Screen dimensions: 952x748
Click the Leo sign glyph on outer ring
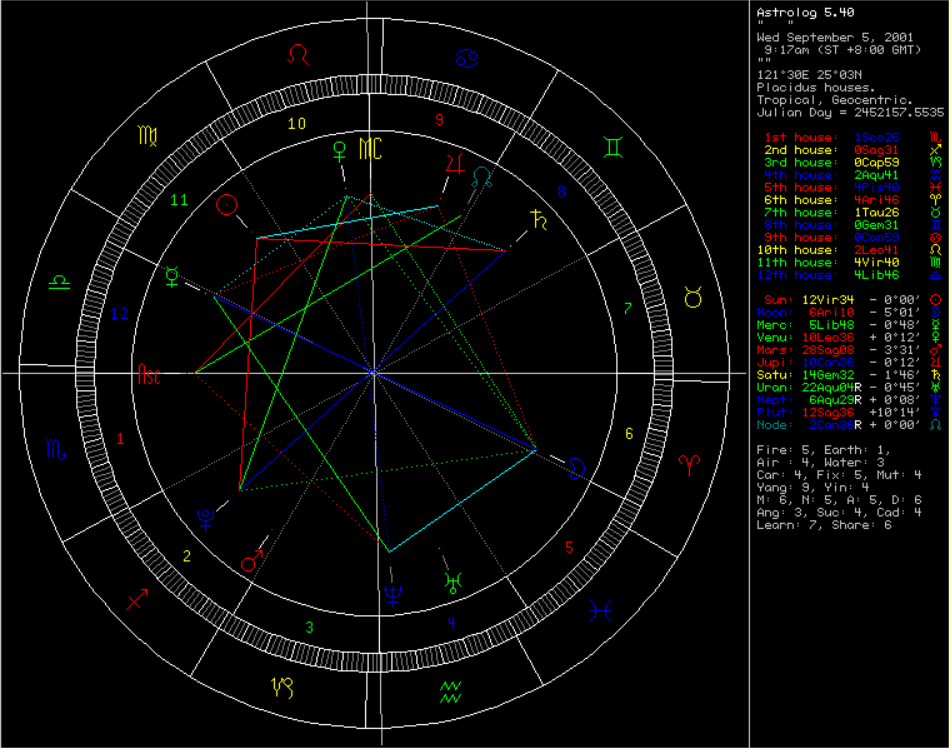(298, 55)
